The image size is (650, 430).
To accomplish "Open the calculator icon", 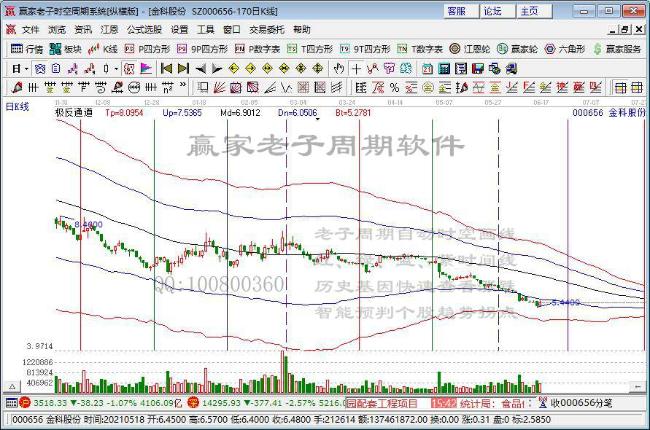I will click(x=444, y=68).
